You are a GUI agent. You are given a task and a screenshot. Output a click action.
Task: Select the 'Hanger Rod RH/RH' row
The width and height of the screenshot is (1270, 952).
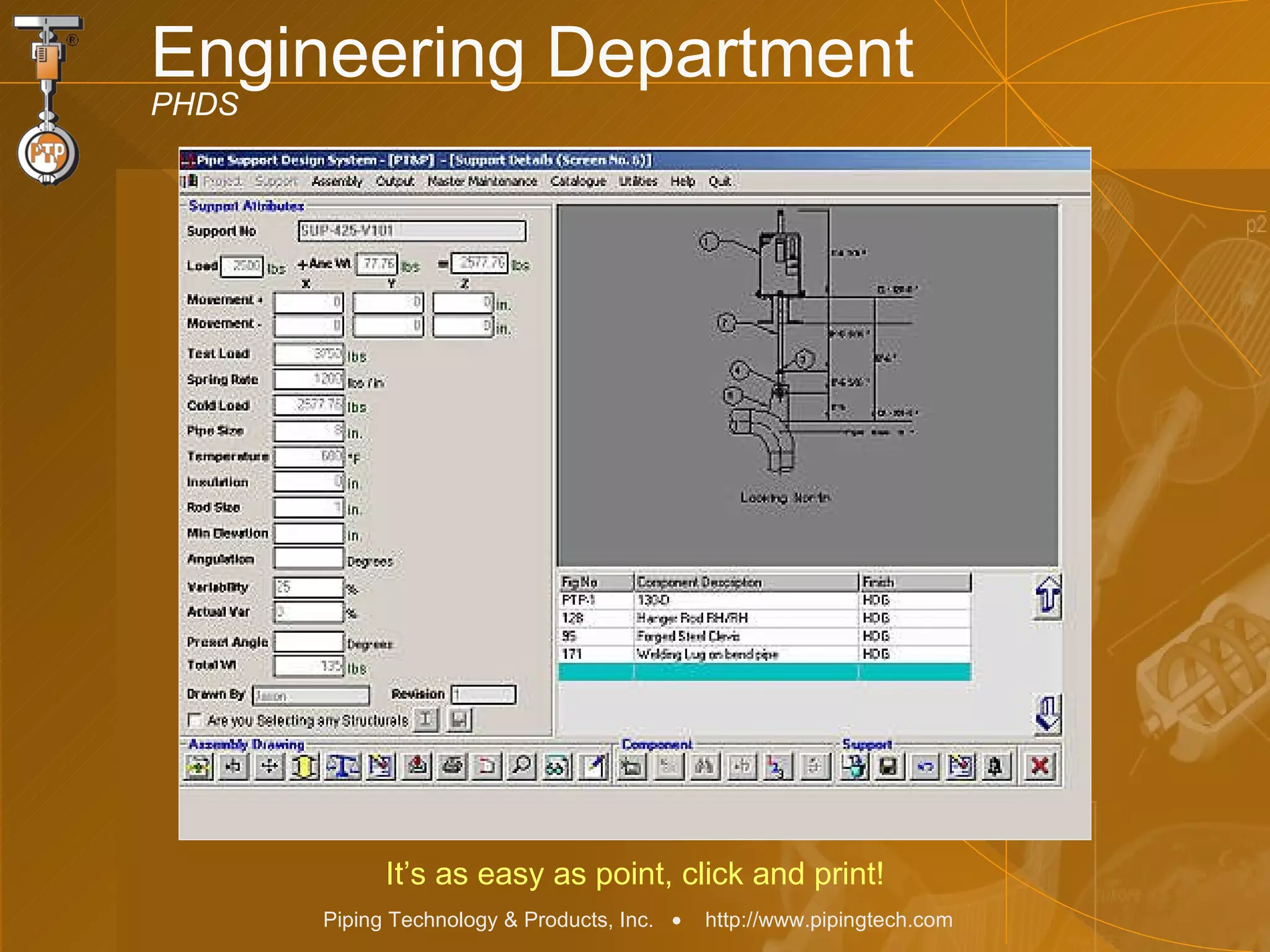pos(765,618)
